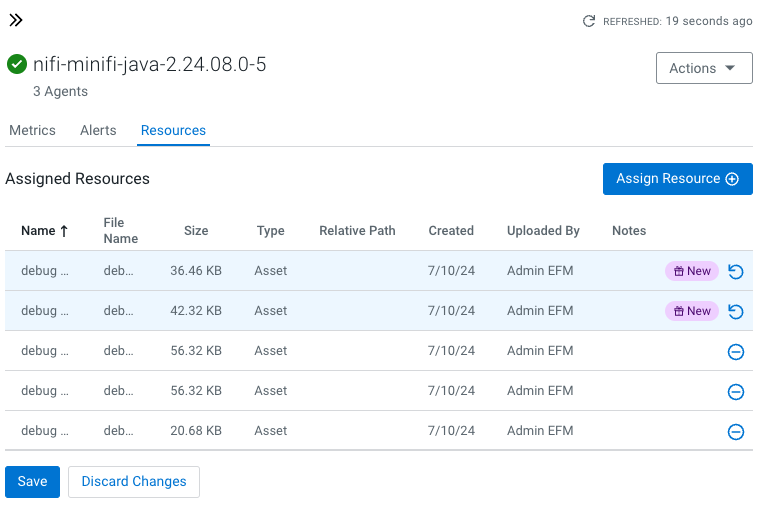Image resolution: width=763 pixels, height=507 pixels.
Task: Undo assignment of the 36.46 KB resource
Action: 736,272
